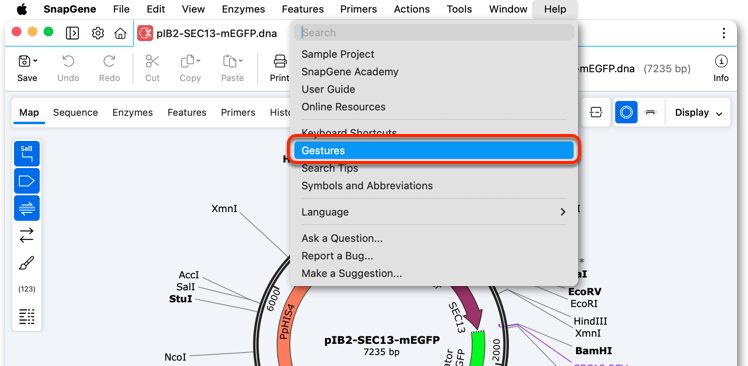
Task: Select the circular map view toggle
Action: (626, 113)
